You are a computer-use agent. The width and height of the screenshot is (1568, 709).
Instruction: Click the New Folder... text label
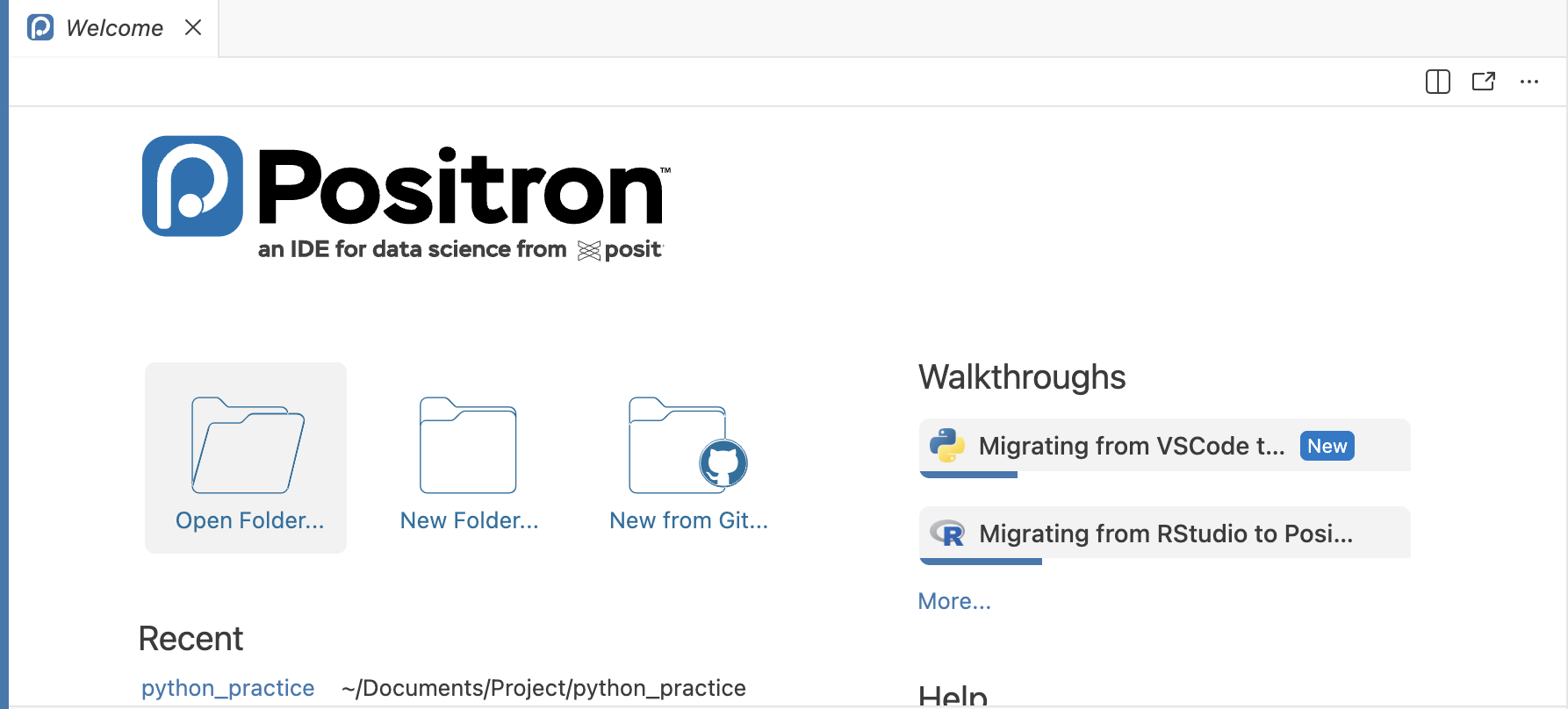pyautogui.click(x=469, y=520)
